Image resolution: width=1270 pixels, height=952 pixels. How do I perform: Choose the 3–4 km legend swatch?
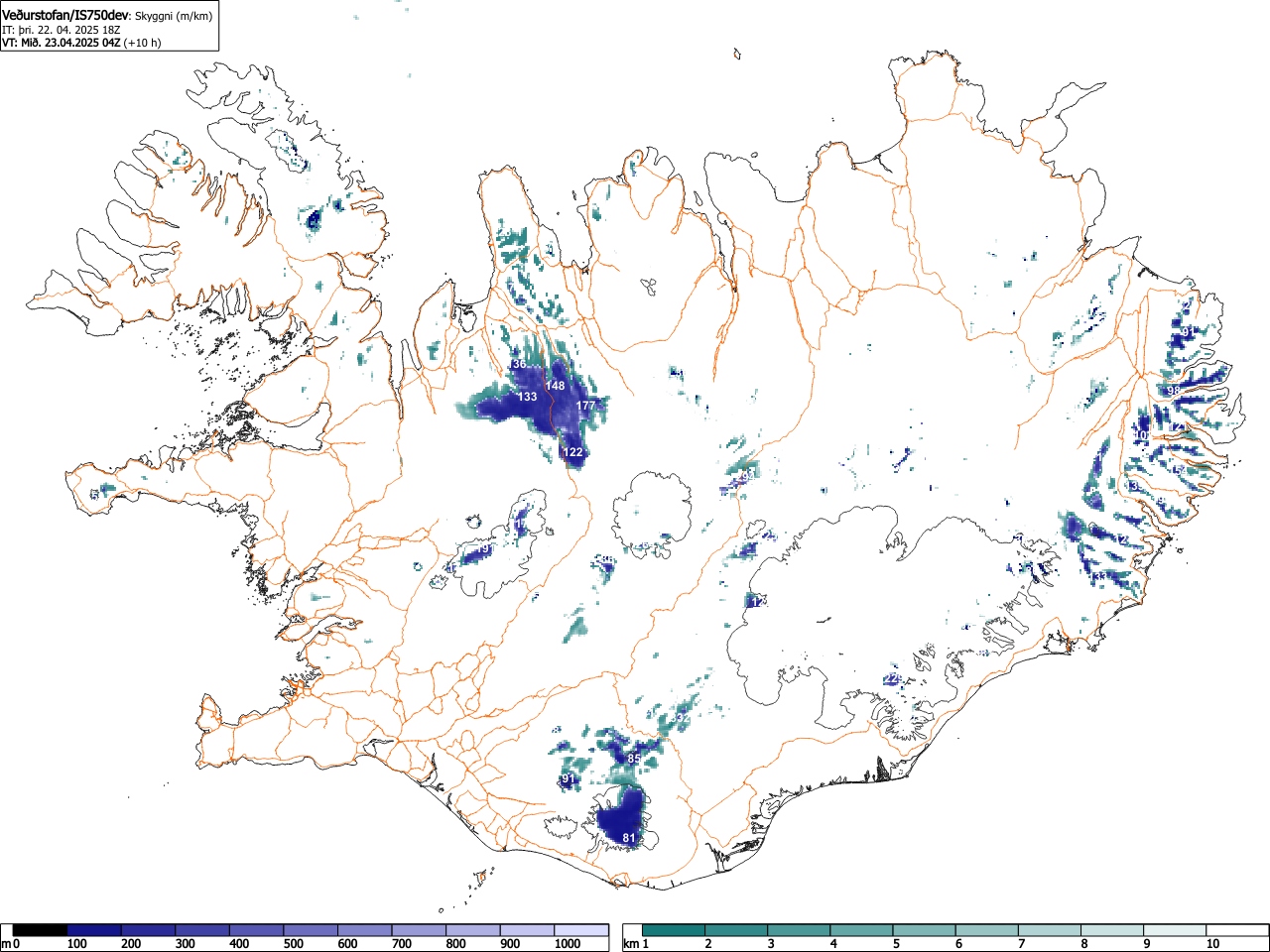coord(800,930)
